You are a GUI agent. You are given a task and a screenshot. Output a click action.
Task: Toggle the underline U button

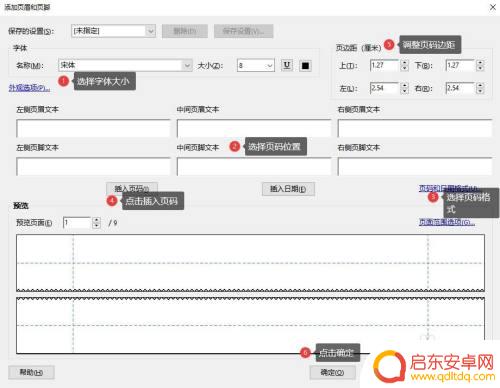click(x=287, y=65)
